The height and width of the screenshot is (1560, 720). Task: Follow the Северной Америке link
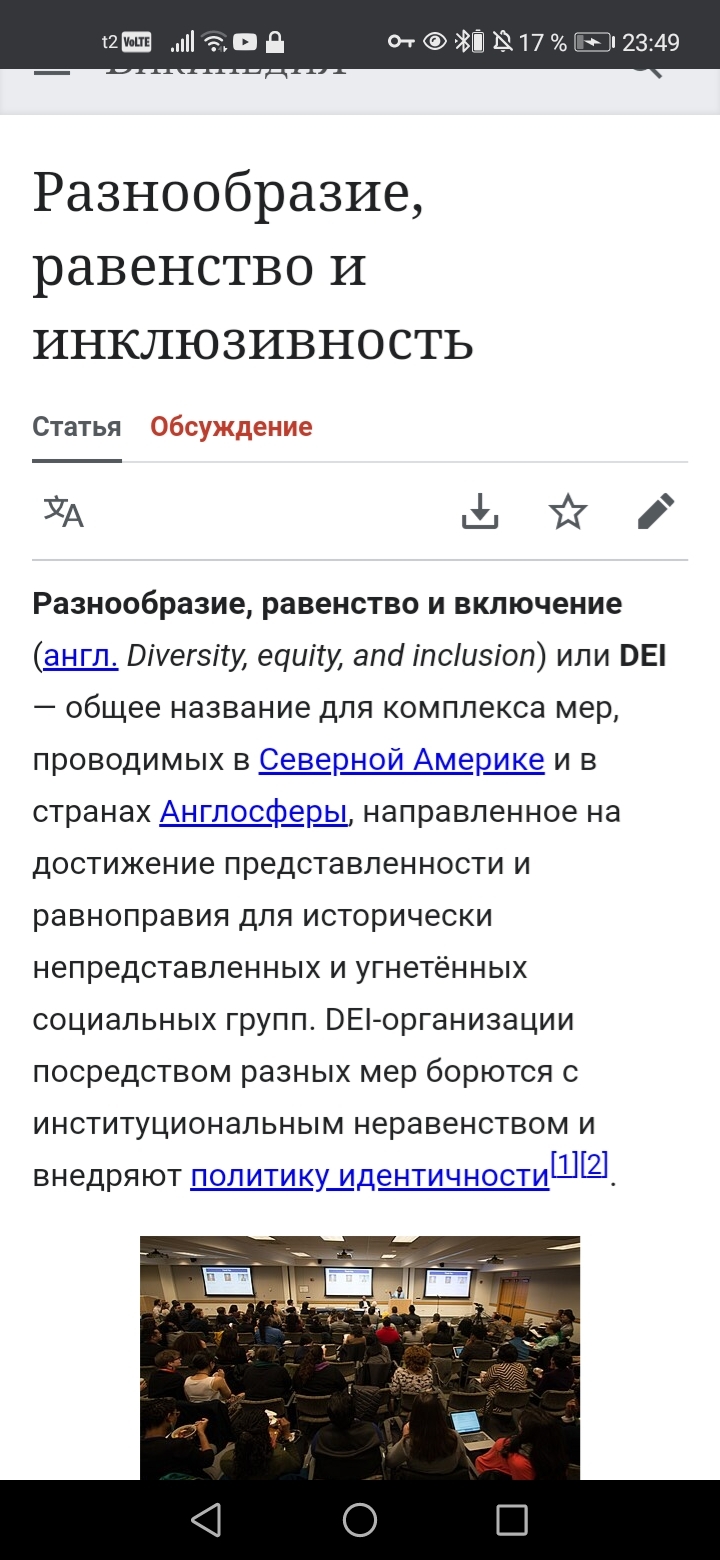coord(401,760)
